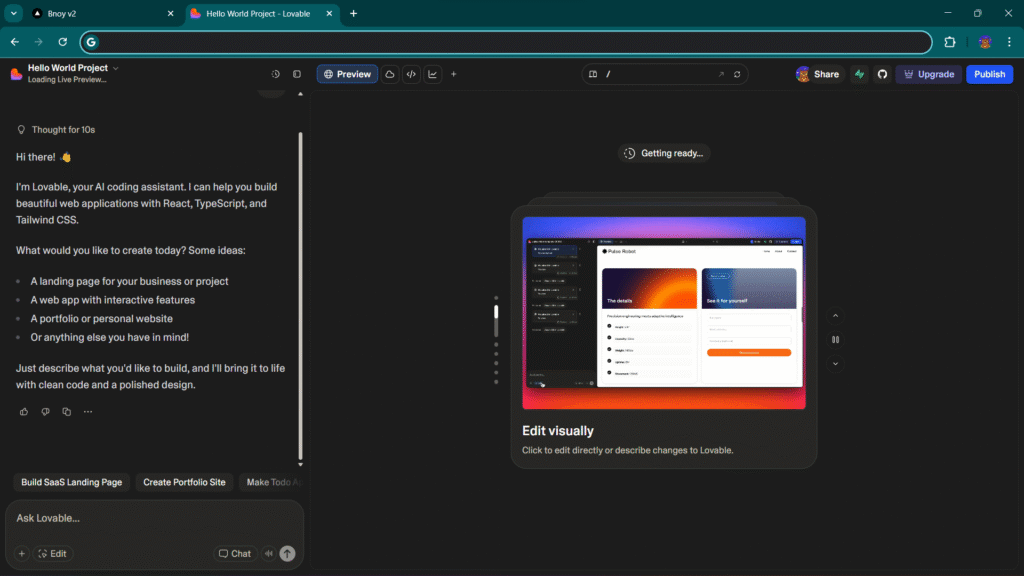Open the code view icon
This screenshot has width=1024, height=576.
[411, 74]
